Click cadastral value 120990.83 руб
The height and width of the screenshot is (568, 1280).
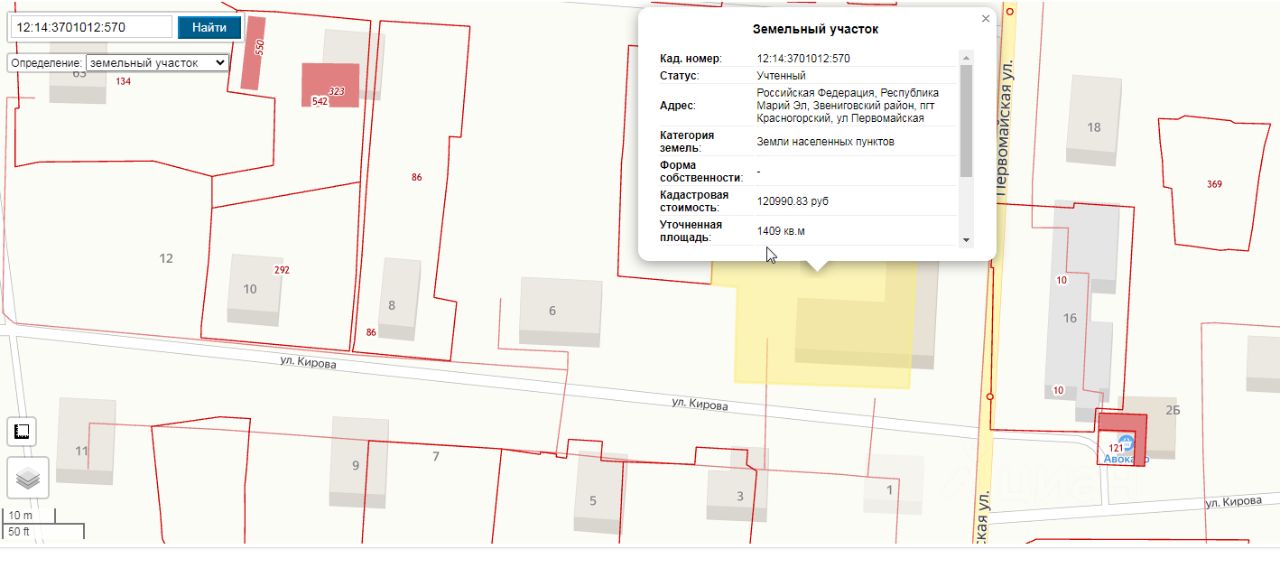pyautogui.click(x=793, y=201)
